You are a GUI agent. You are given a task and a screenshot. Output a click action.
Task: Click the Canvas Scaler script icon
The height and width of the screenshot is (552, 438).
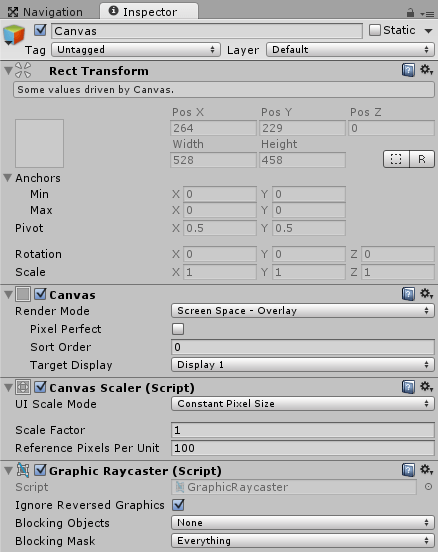coord(23,387)
